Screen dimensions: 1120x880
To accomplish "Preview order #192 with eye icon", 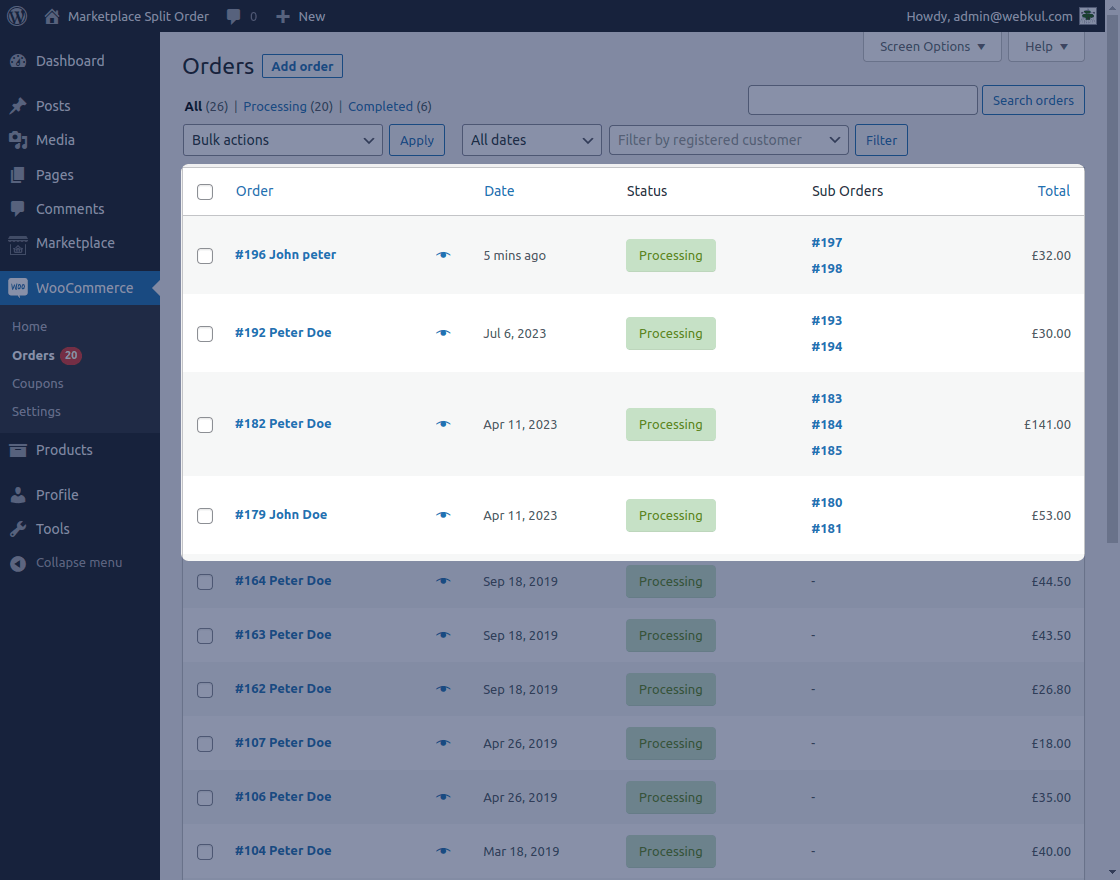I will tap(443, 333).
